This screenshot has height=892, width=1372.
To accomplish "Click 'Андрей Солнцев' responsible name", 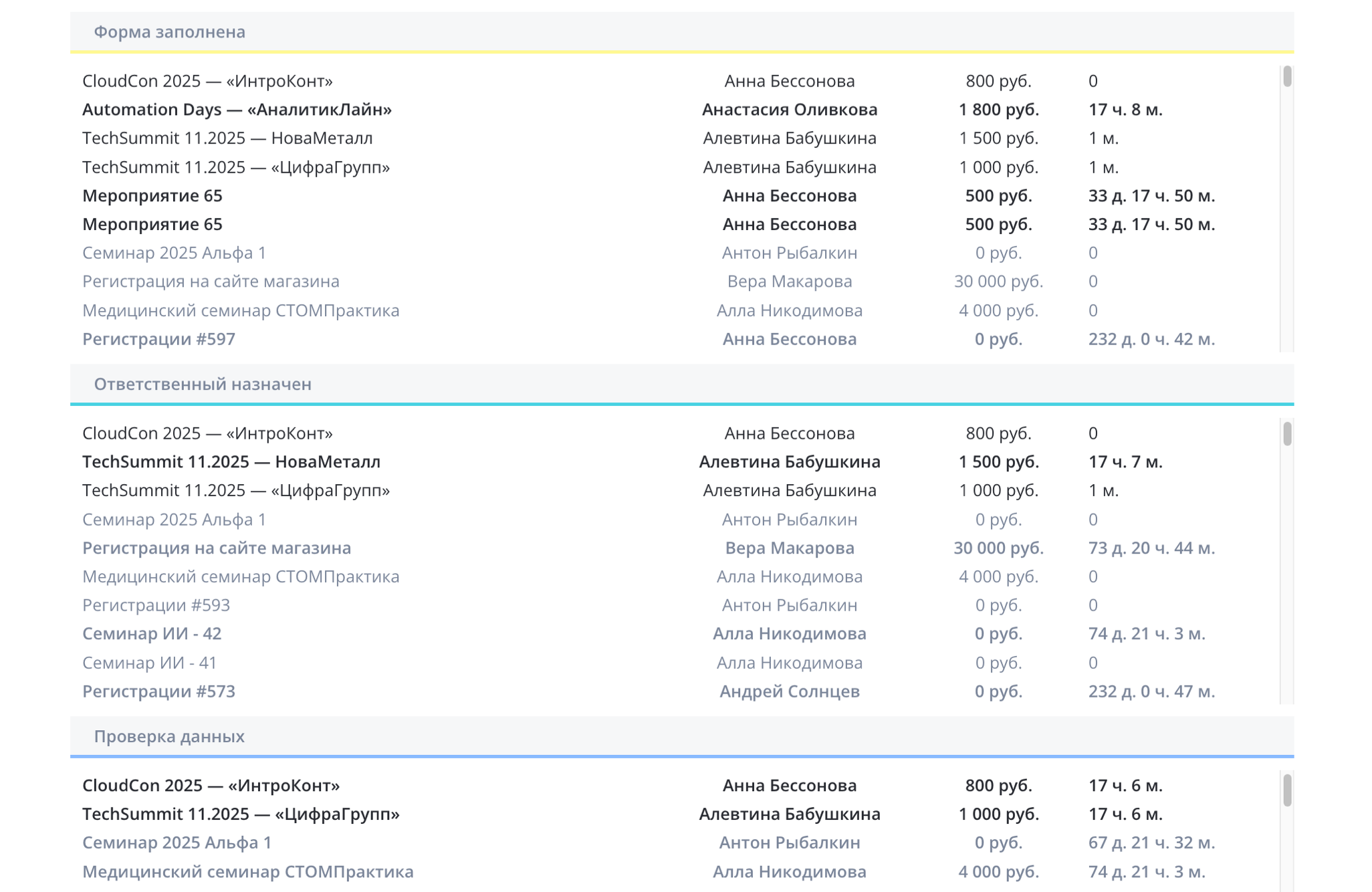I will tap(789, 691).
